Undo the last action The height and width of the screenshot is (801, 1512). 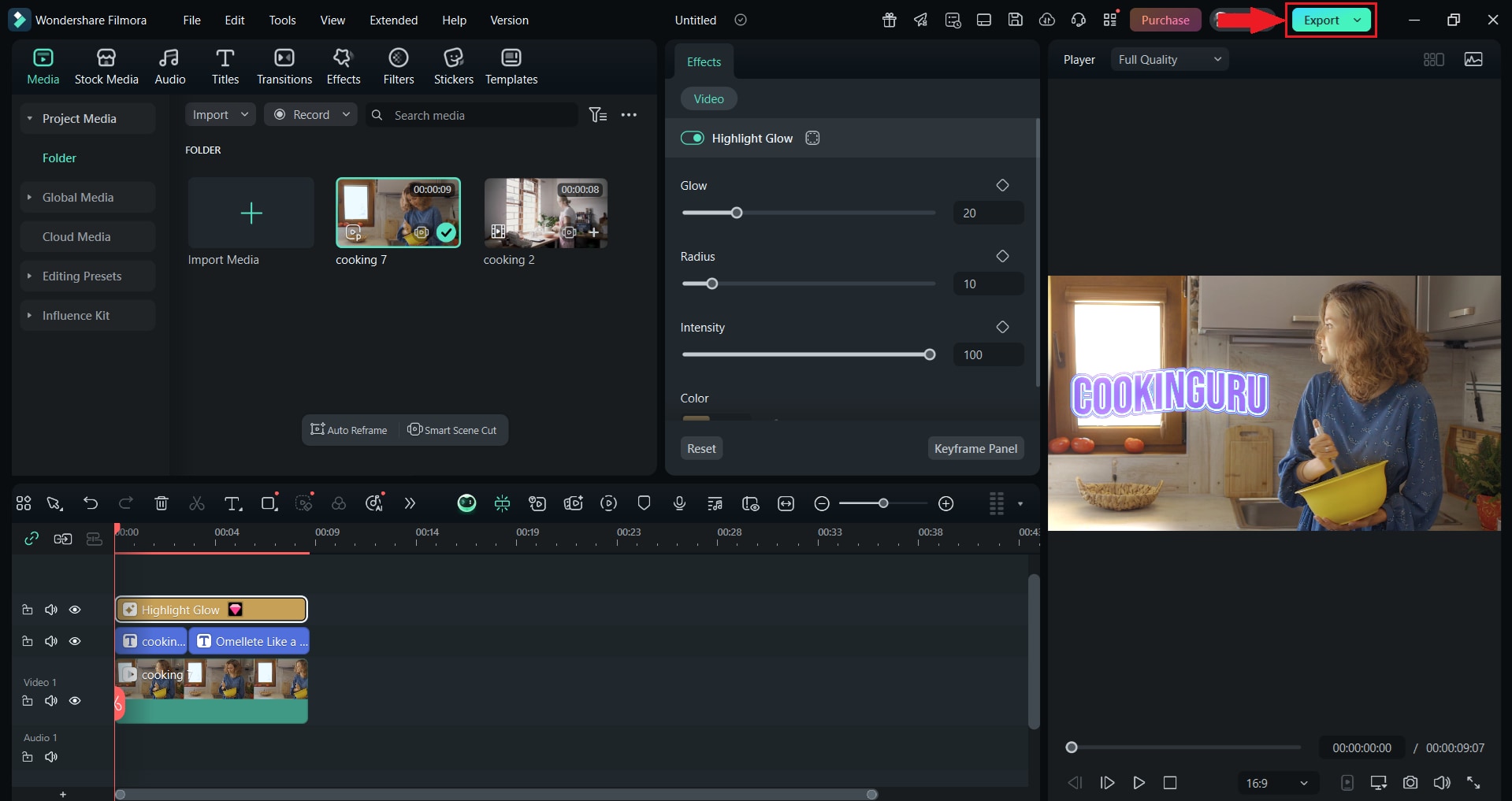click(91, 503)
